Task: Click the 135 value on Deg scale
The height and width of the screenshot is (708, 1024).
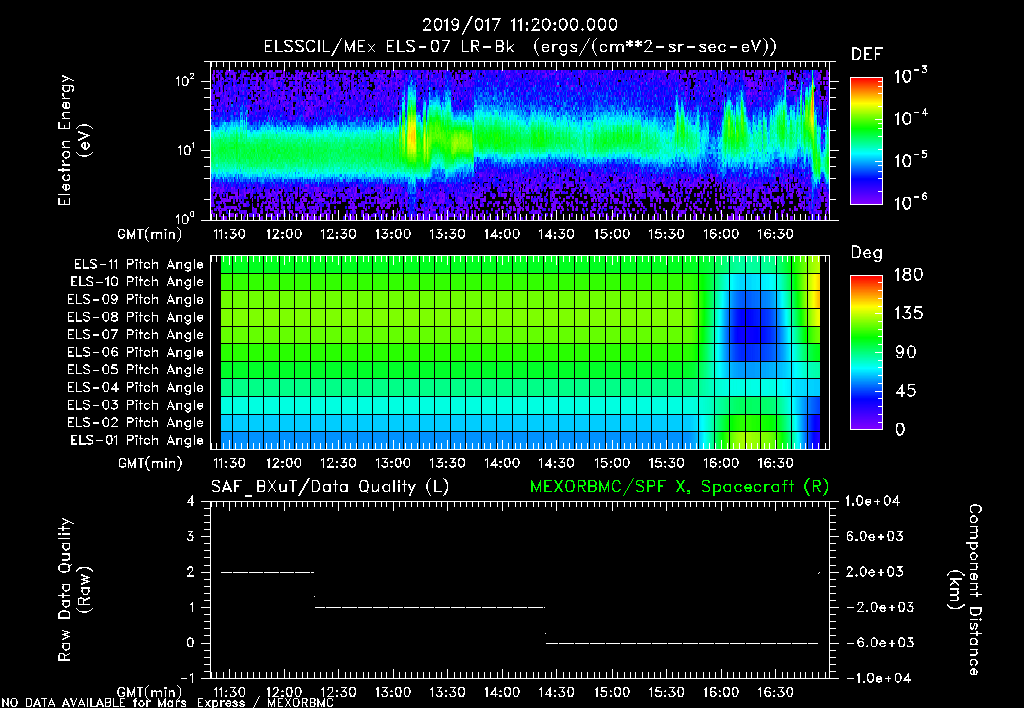Action: [908, 314]
